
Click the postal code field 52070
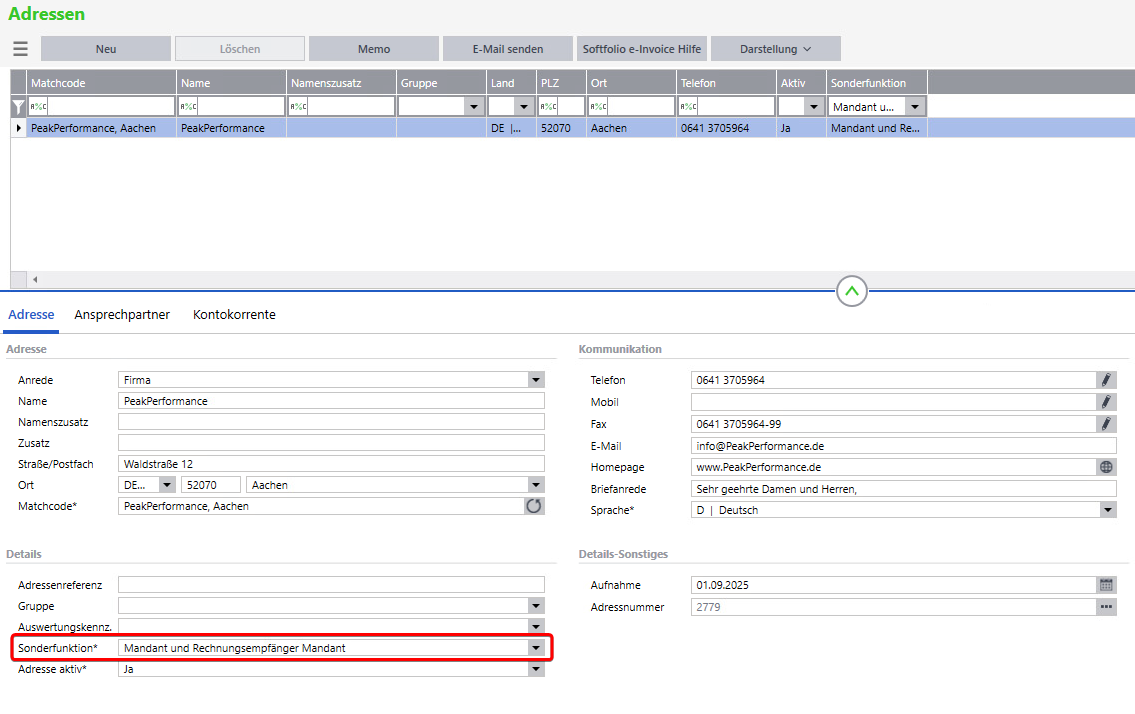pyautogui.click(x=211, y=485)
